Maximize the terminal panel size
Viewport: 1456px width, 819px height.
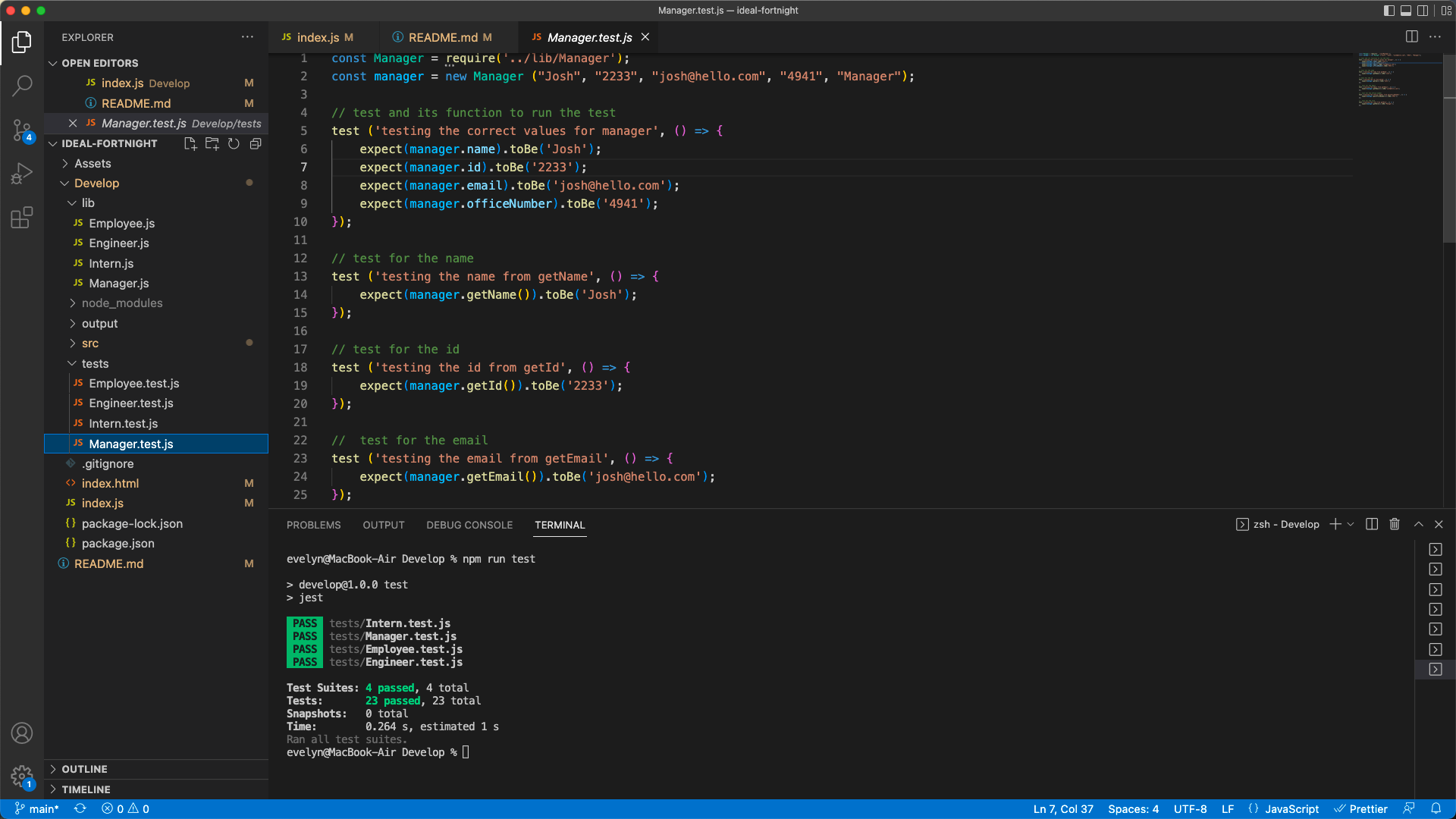point(1418,524)
